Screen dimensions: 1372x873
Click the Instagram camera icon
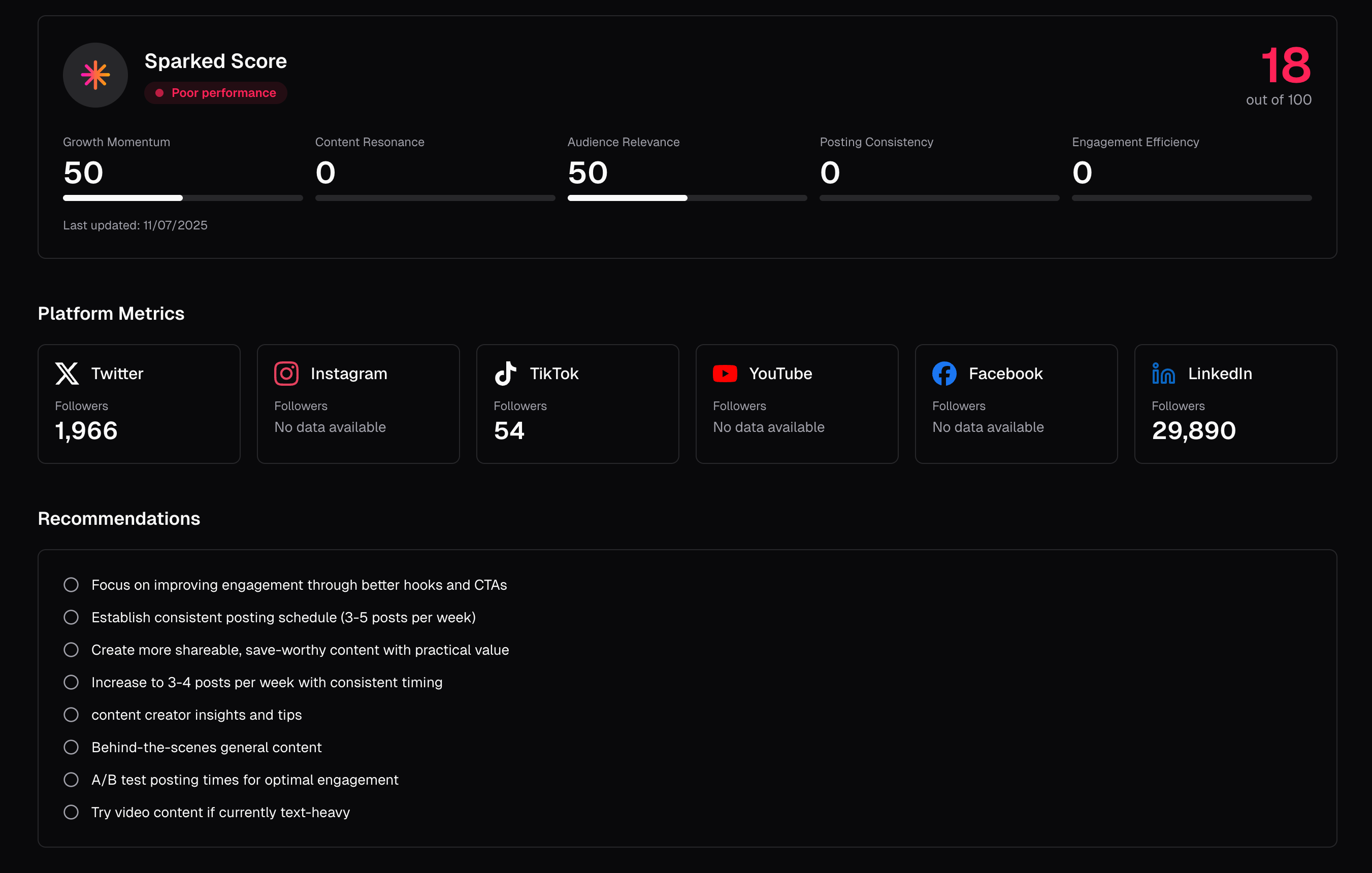pyautogui.click(x=286, y=374)
